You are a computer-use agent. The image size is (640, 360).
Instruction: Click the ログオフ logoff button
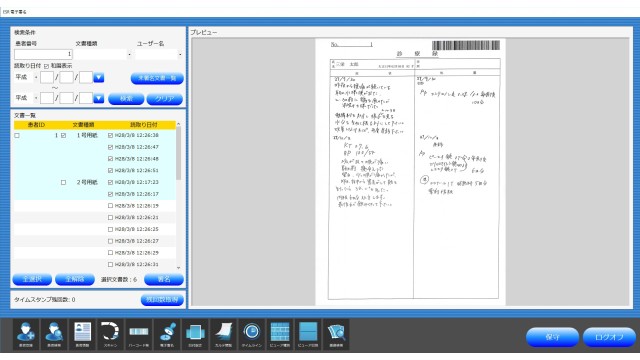click(609, 337)
